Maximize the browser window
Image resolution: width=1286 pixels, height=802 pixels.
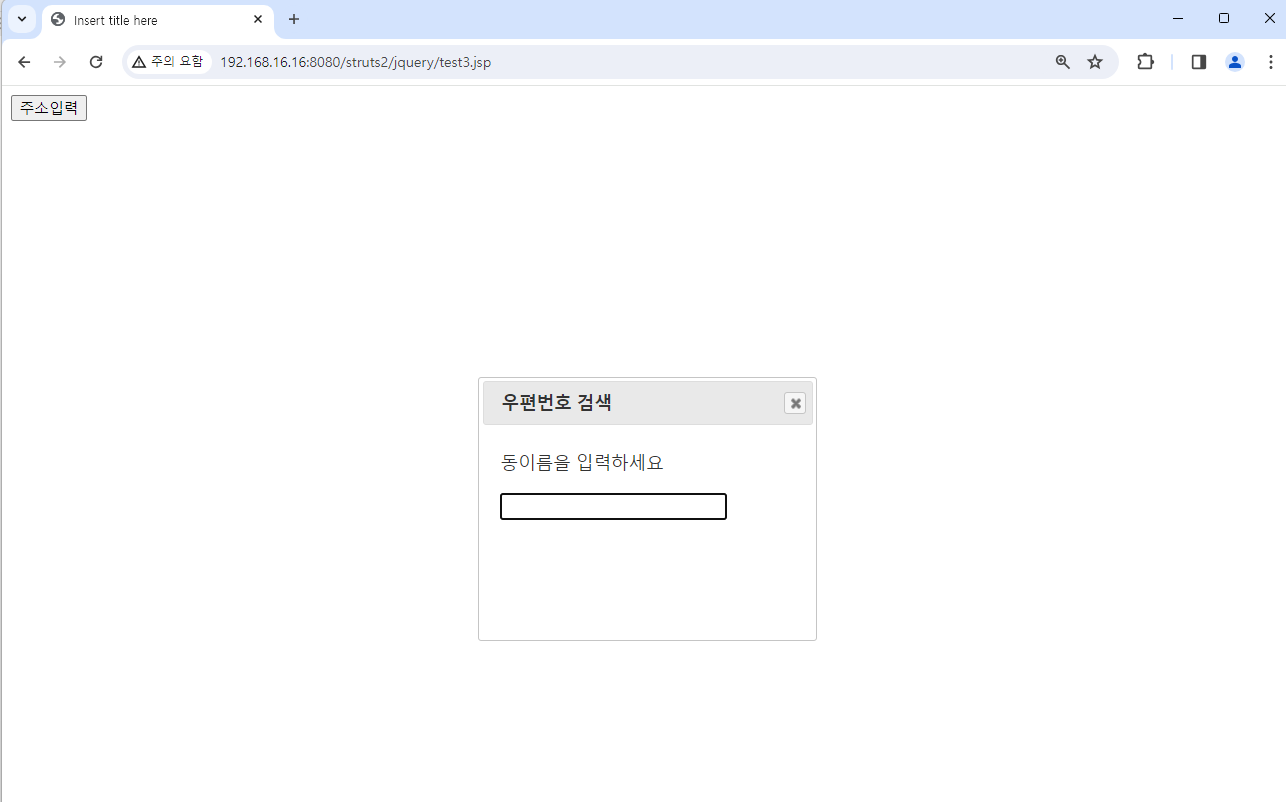(1224, 18)
